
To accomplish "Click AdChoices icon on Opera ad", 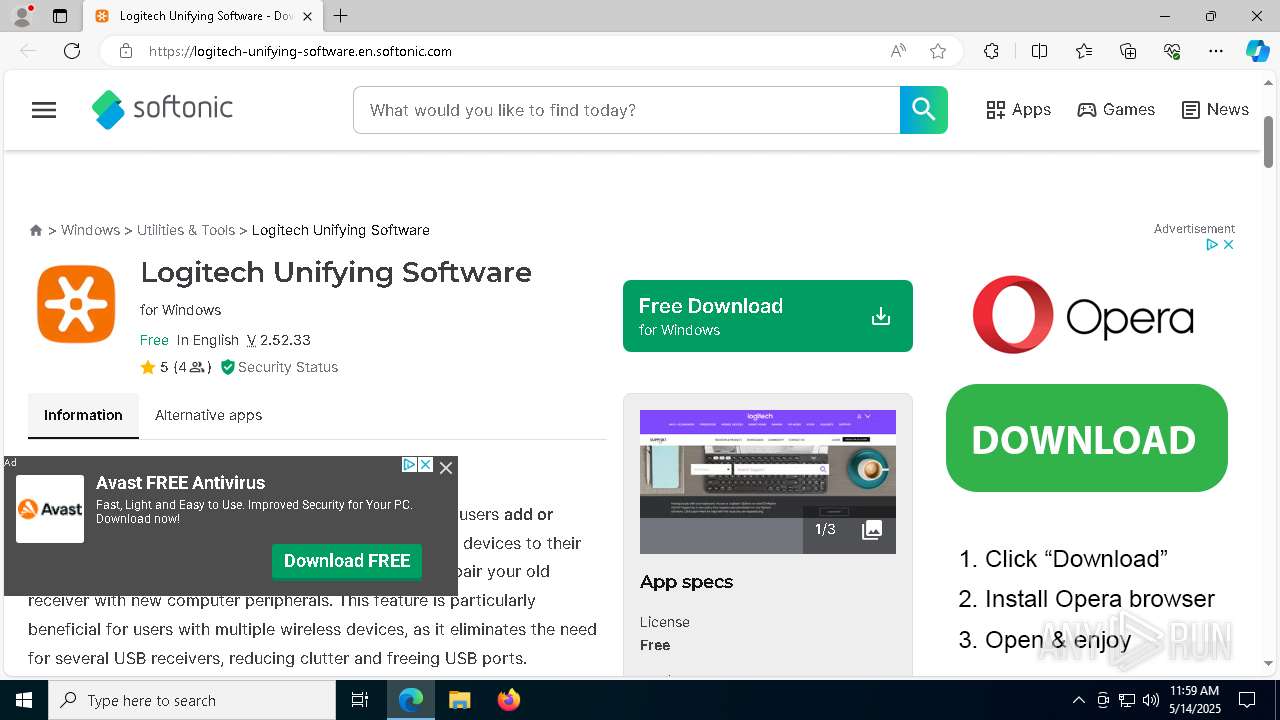I will [1211, 244].
